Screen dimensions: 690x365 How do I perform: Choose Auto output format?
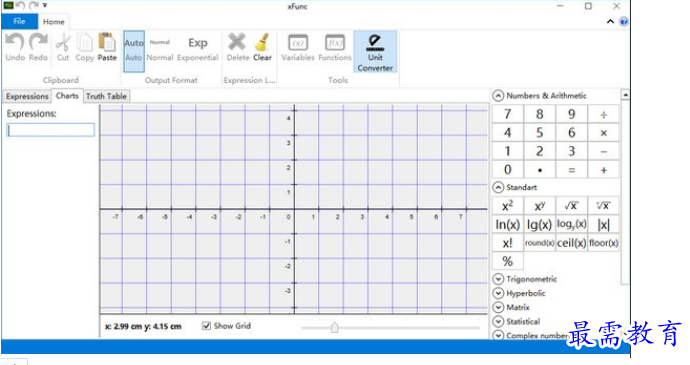134,51
